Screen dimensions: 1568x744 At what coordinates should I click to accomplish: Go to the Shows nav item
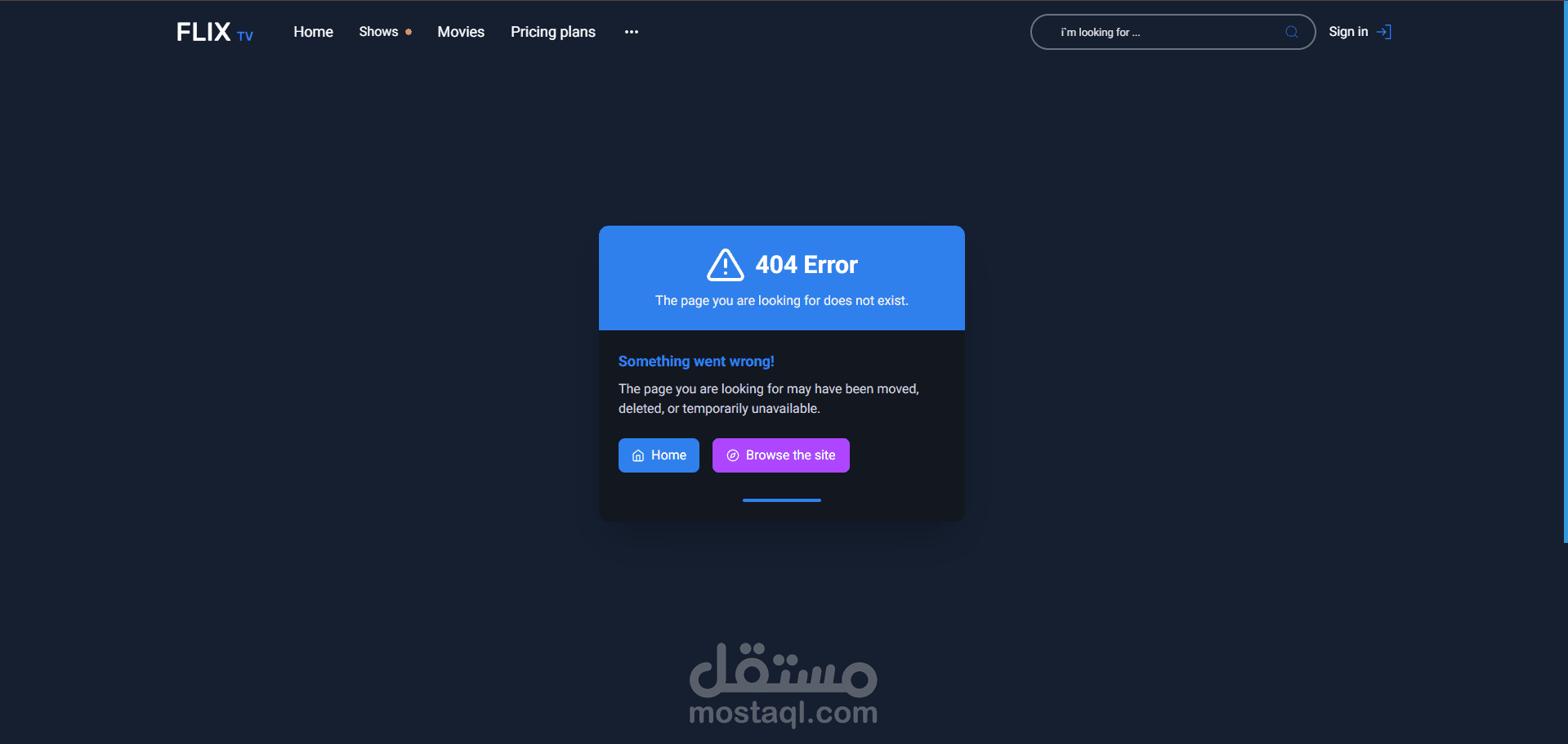378,32
